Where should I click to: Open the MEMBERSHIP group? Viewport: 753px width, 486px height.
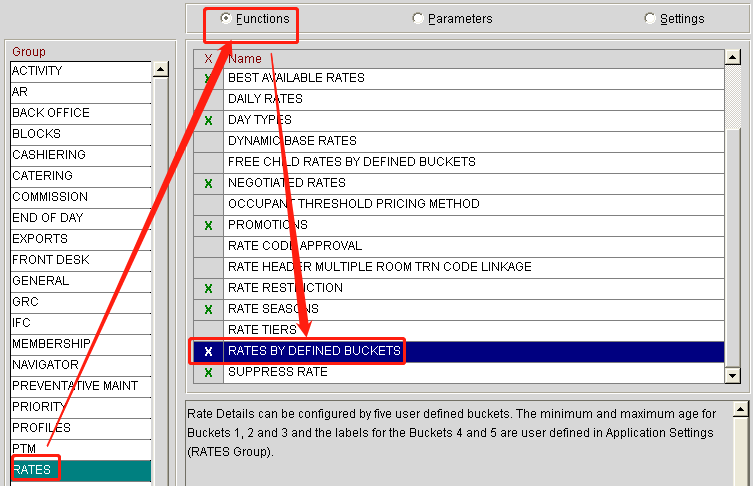click(x=50, y=344)
